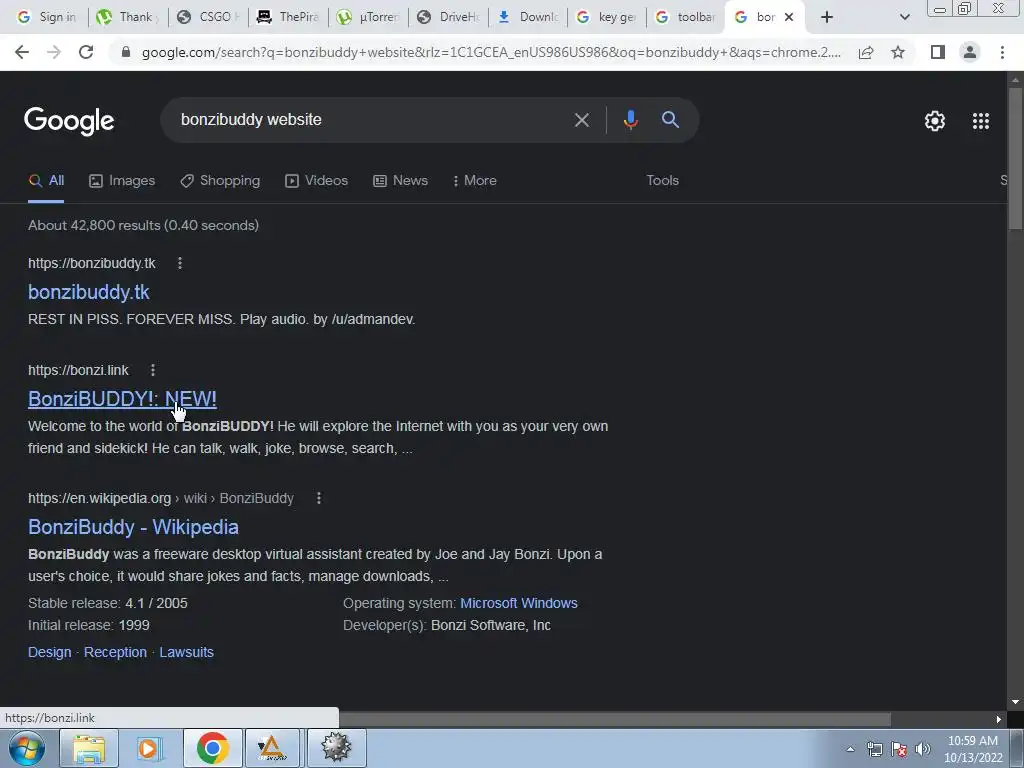Show hidden system tray icons
The width and height of the screenshot is (1024, 768).
coord(850,749)
